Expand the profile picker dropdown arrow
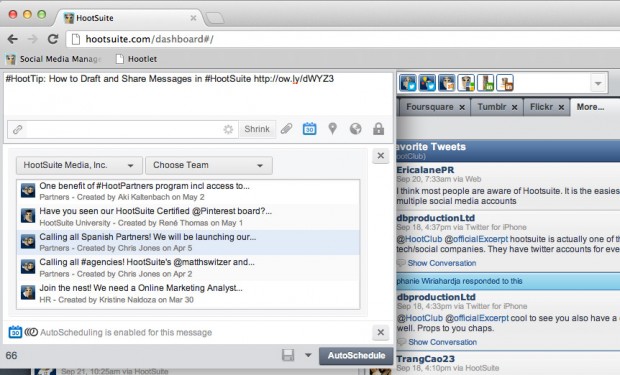The image size is (620, 375). 598,83
